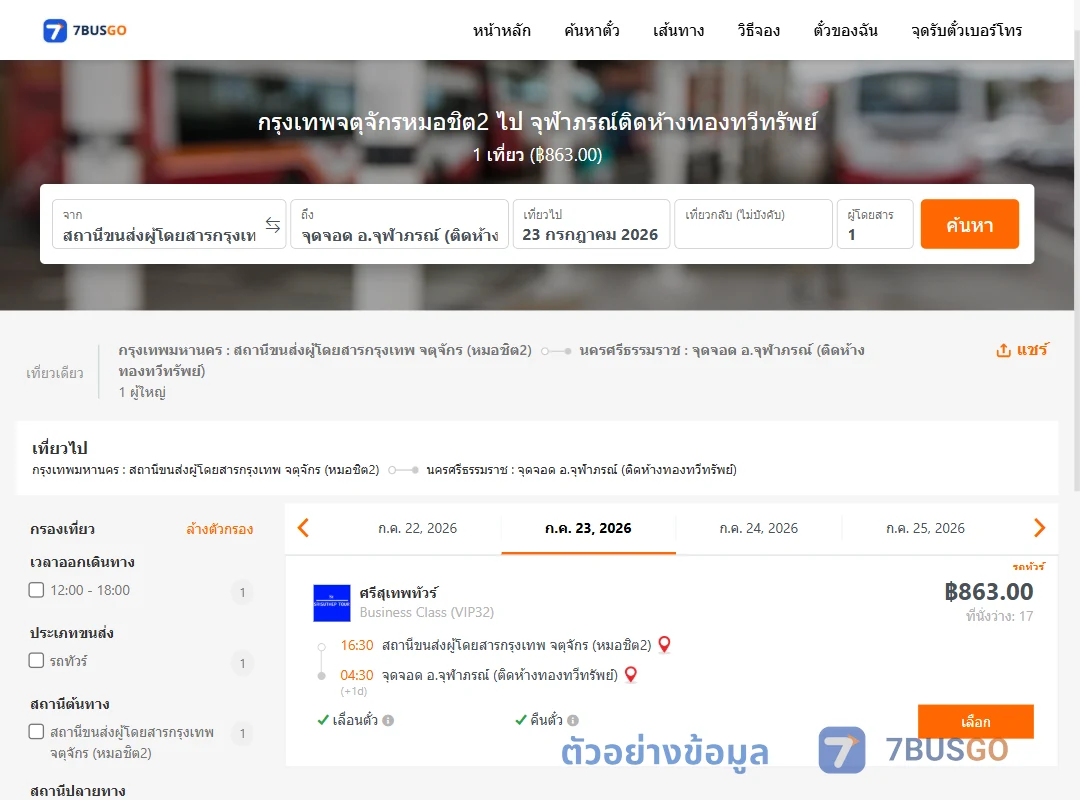The image size is (1080, 800).
Task: Open the passenger count selector
Action: pos(875,224)
